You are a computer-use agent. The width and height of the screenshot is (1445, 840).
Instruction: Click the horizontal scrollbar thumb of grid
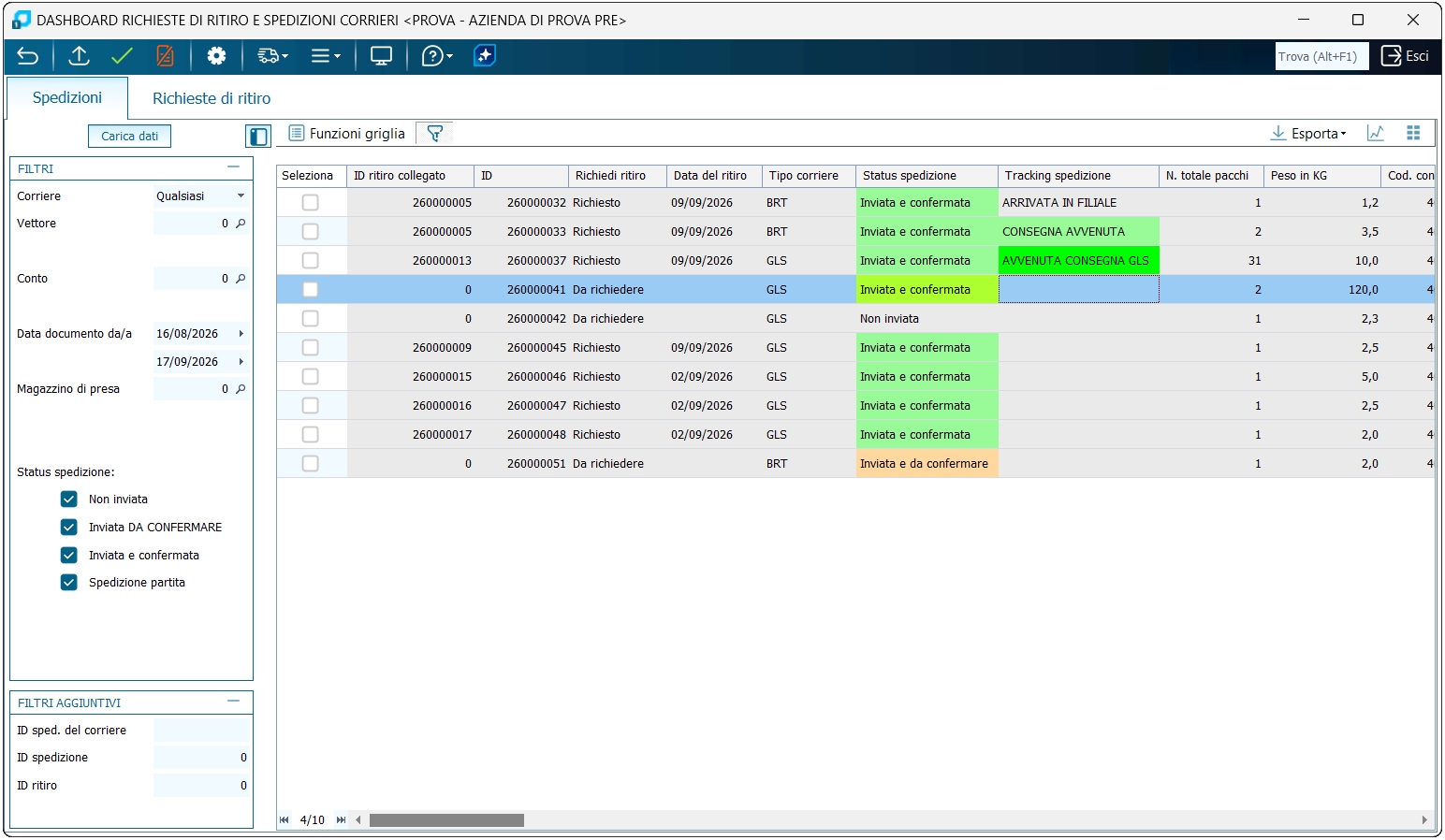click(x=446, y=820)
